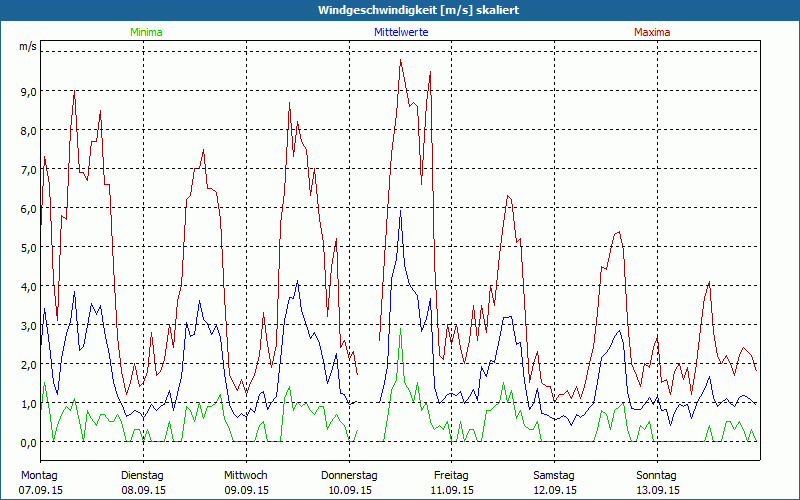Screen dimensions: 800x500
Task: Click the 10.09.15 date label
Action: click(349, 490)
